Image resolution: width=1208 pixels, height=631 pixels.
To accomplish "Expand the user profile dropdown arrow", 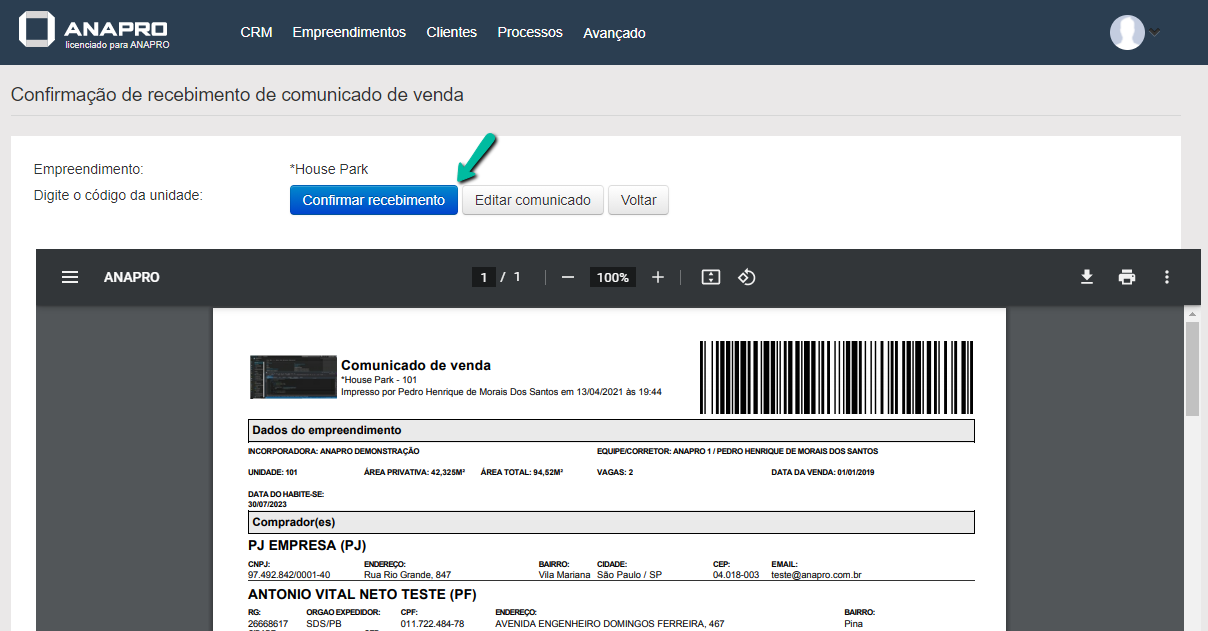I will point(1155,32).
